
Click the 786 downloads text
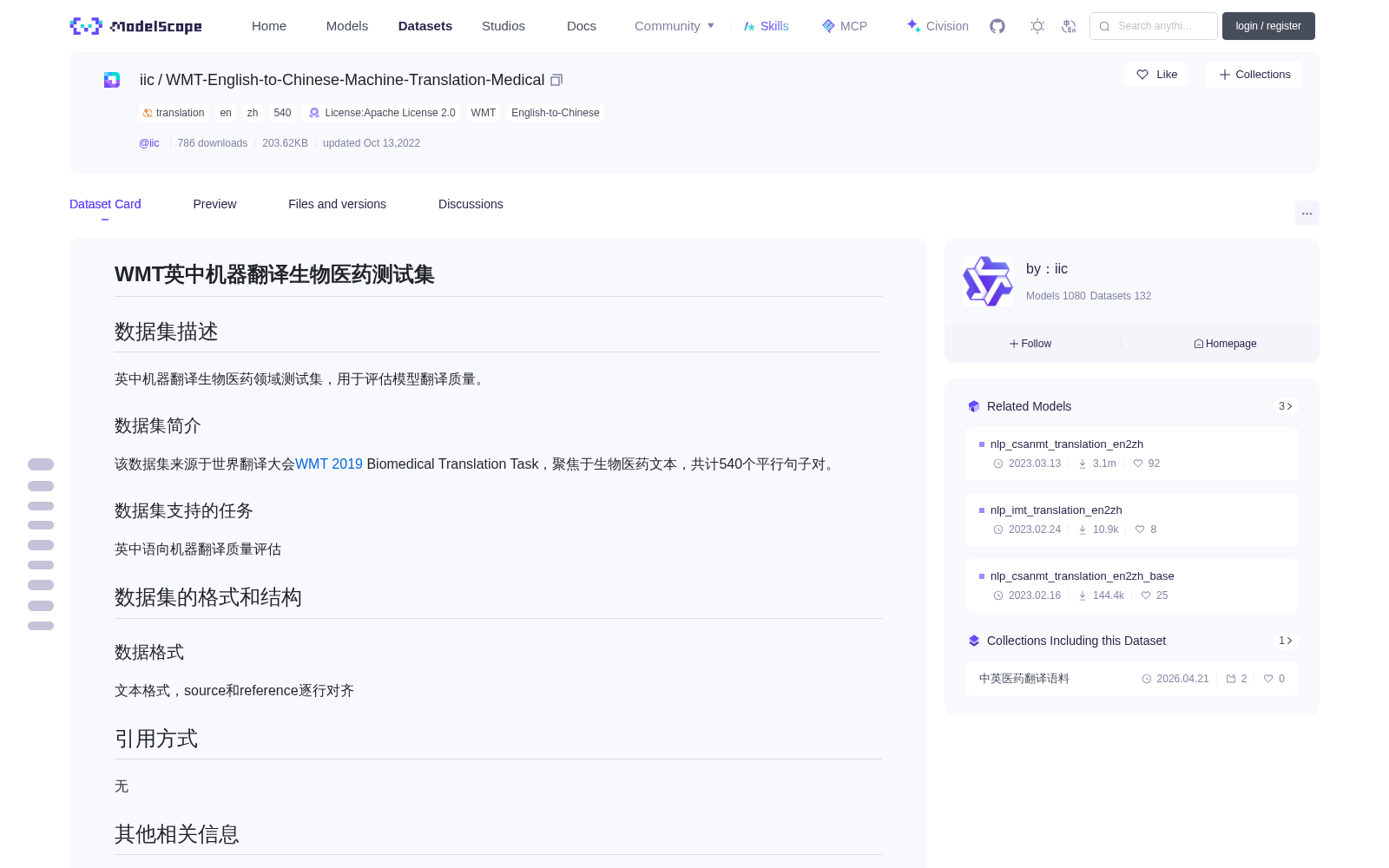(x=213, y=143)
